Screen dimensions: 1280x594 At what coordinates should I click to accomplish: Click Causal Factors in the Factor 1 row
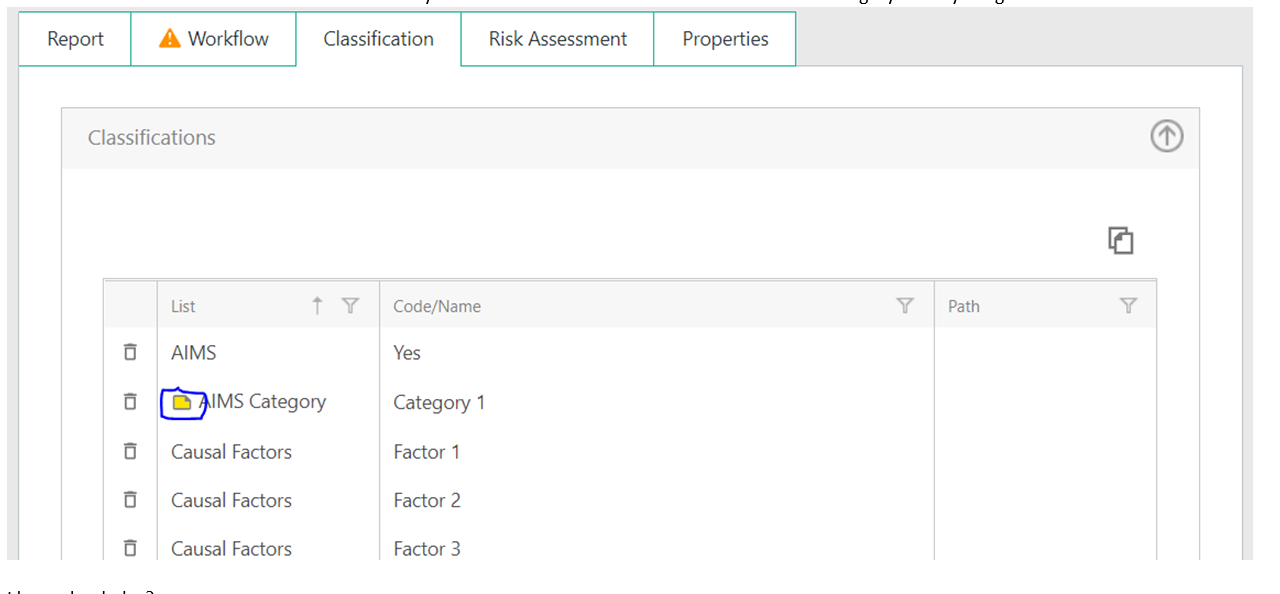pos(231,452)
